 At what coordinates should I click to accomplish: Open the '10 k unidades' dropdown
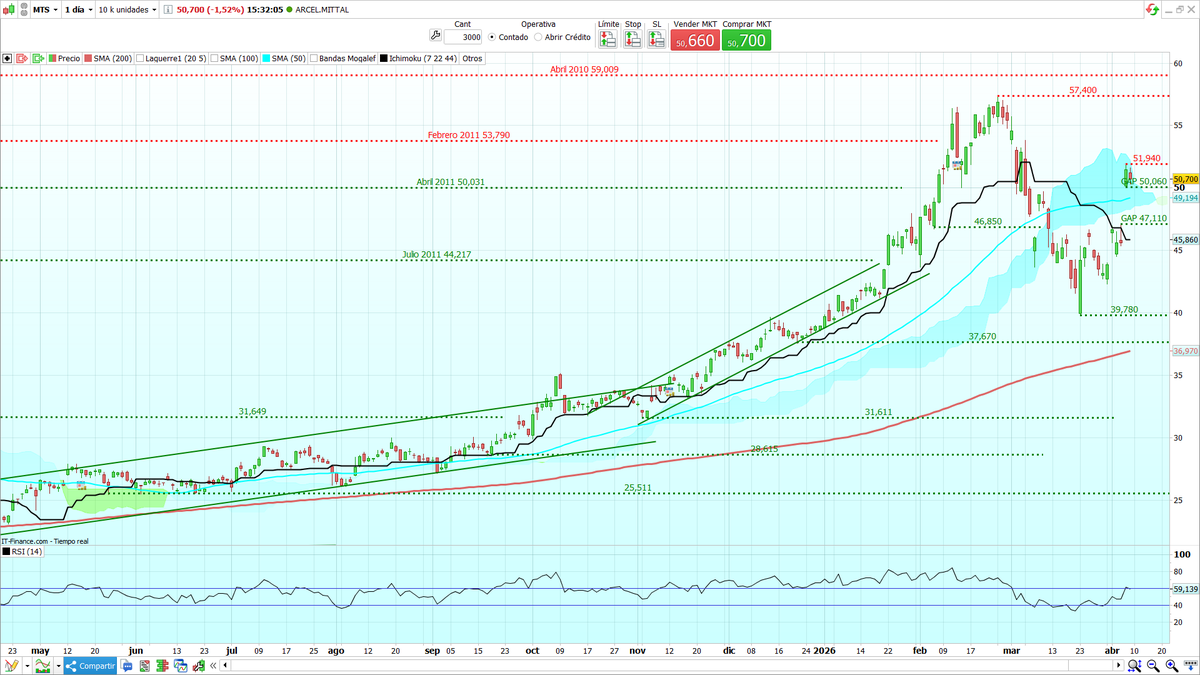click(128, 10)
